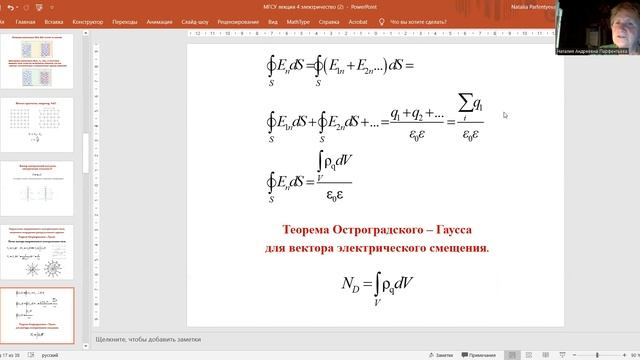Toggle the Заметки notes button in status bar
Image resolution: width=640 pixels, height=360 pixels.
click(x=441, y=355)
